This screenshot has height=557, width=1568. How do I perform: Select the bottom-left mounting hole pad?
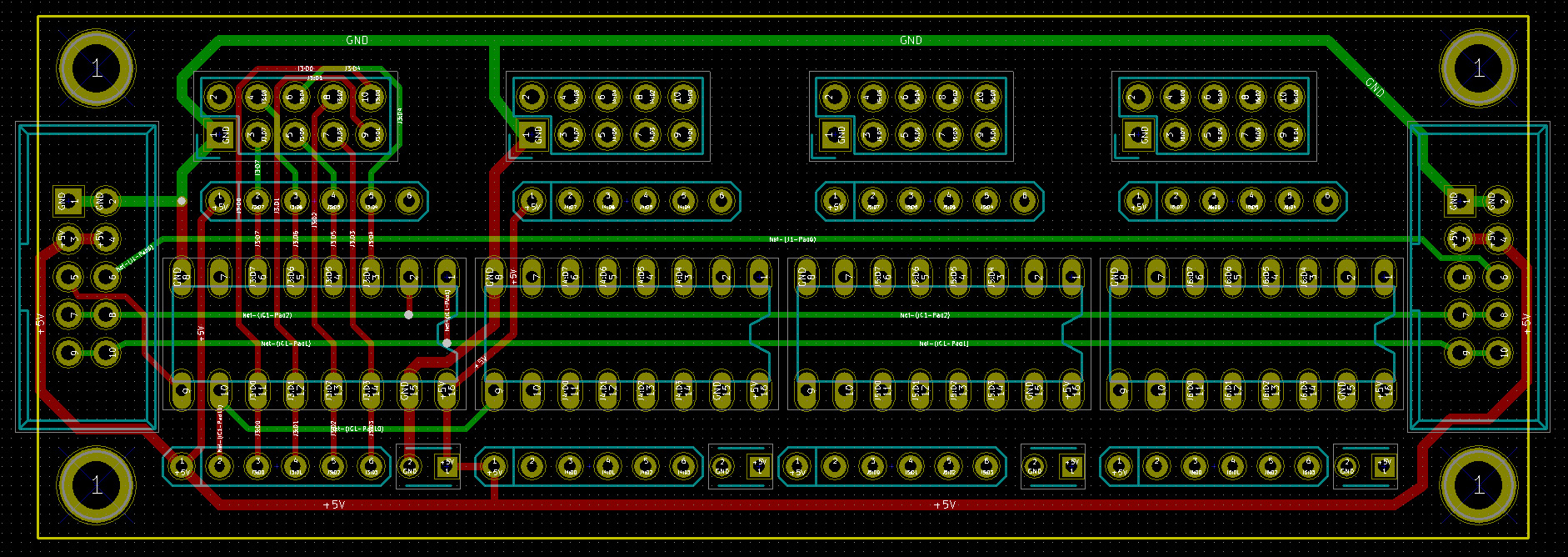pos(96,484)
